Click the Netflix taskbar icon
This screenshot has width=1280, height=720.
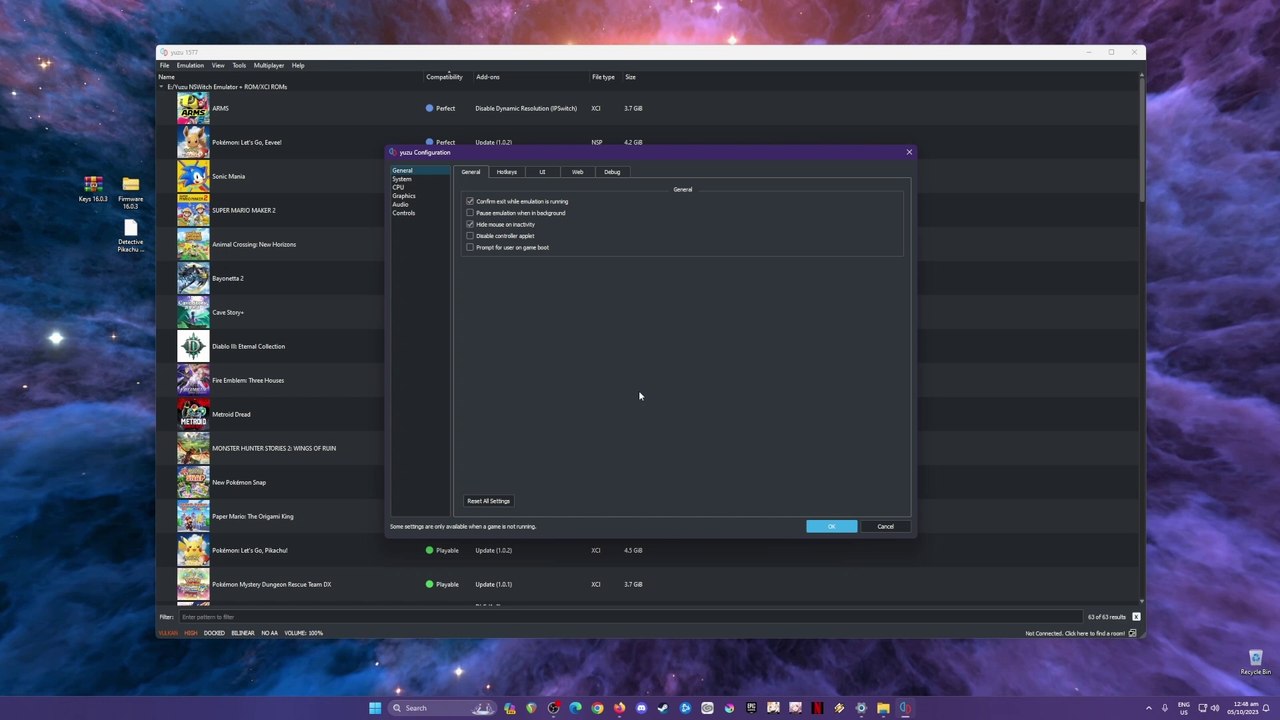[817, 708]
